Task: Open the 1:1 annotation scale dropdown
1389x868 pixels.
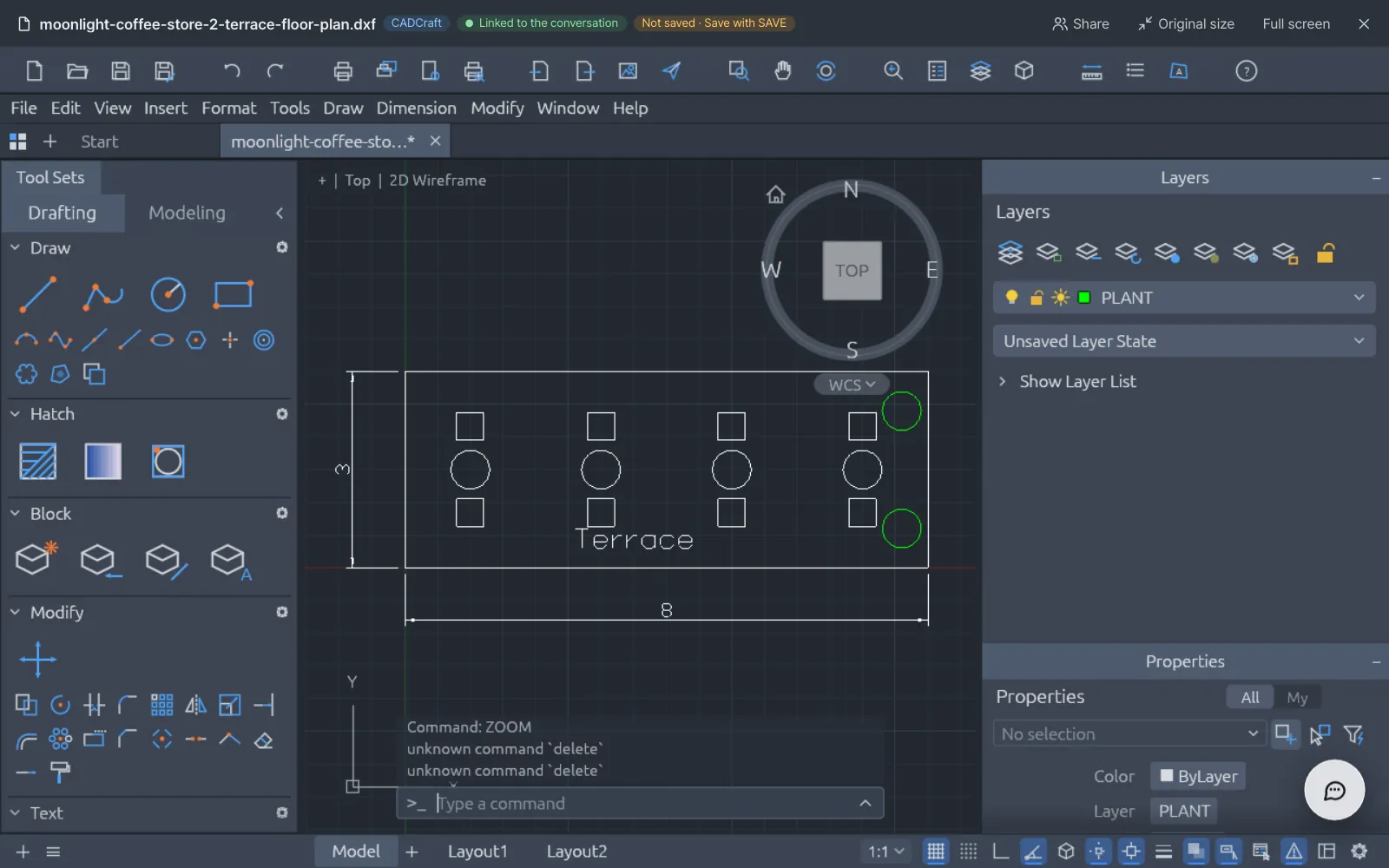Action: point(886,852)
